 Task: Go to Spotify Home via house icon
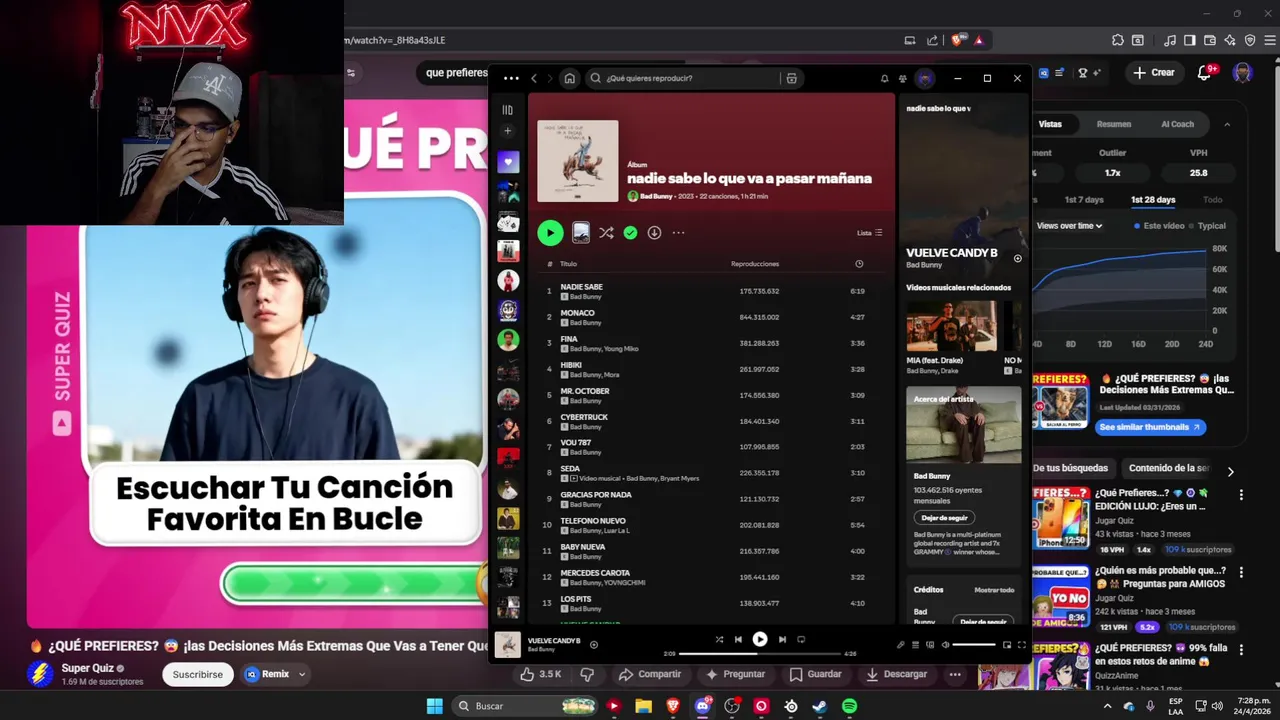coord(569,78)
